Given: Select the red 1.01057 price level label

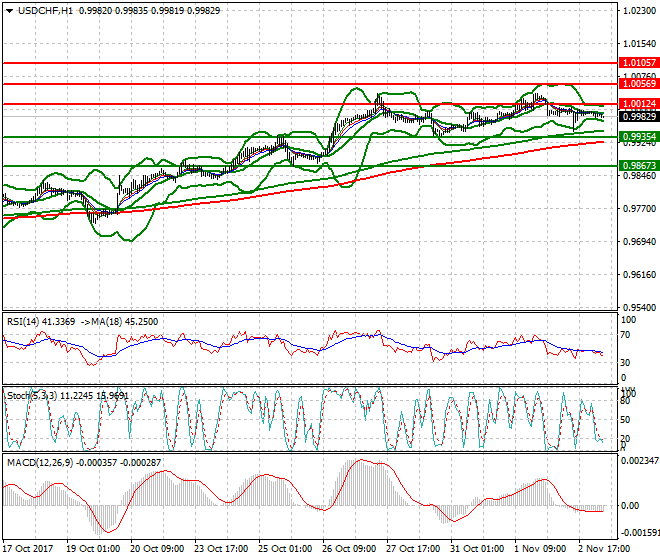Looking at the screenshot, I should [639, 63].
